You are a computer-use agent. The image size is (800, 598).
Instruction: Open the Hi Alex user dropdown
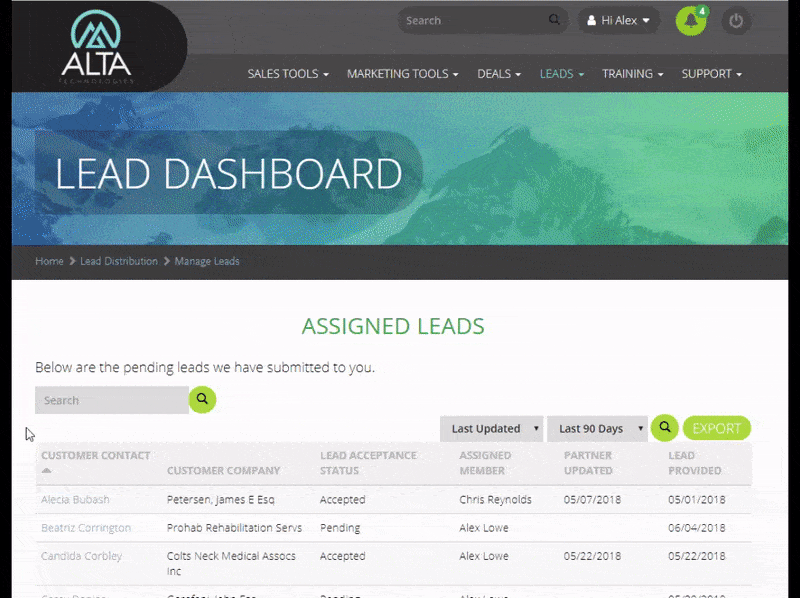click(x=619, y=20)
